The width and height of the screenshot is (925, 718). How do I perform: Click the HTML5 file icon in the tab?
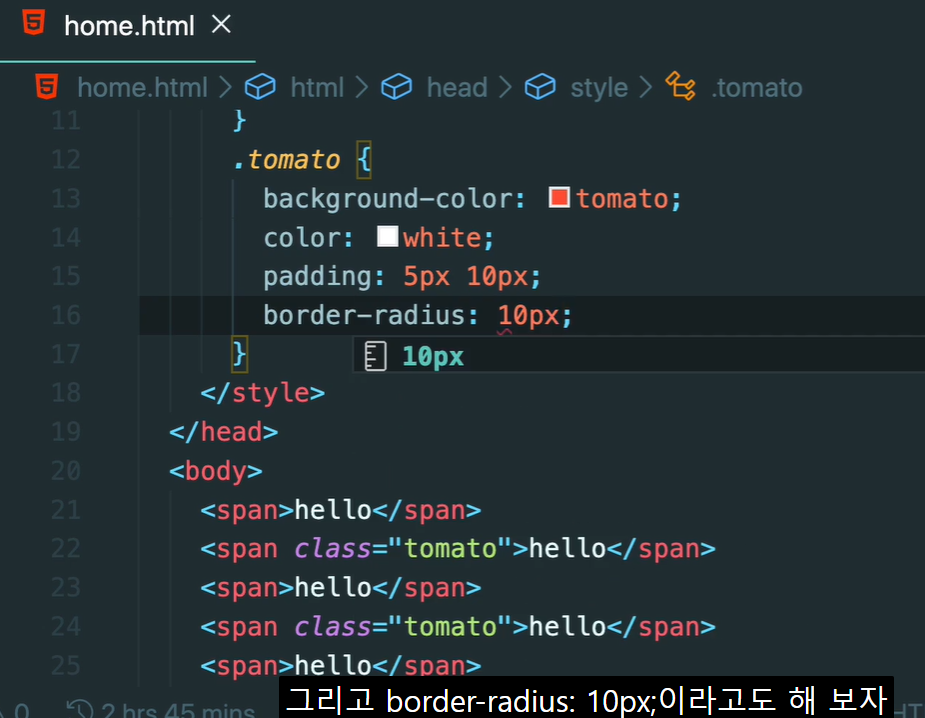34,23
